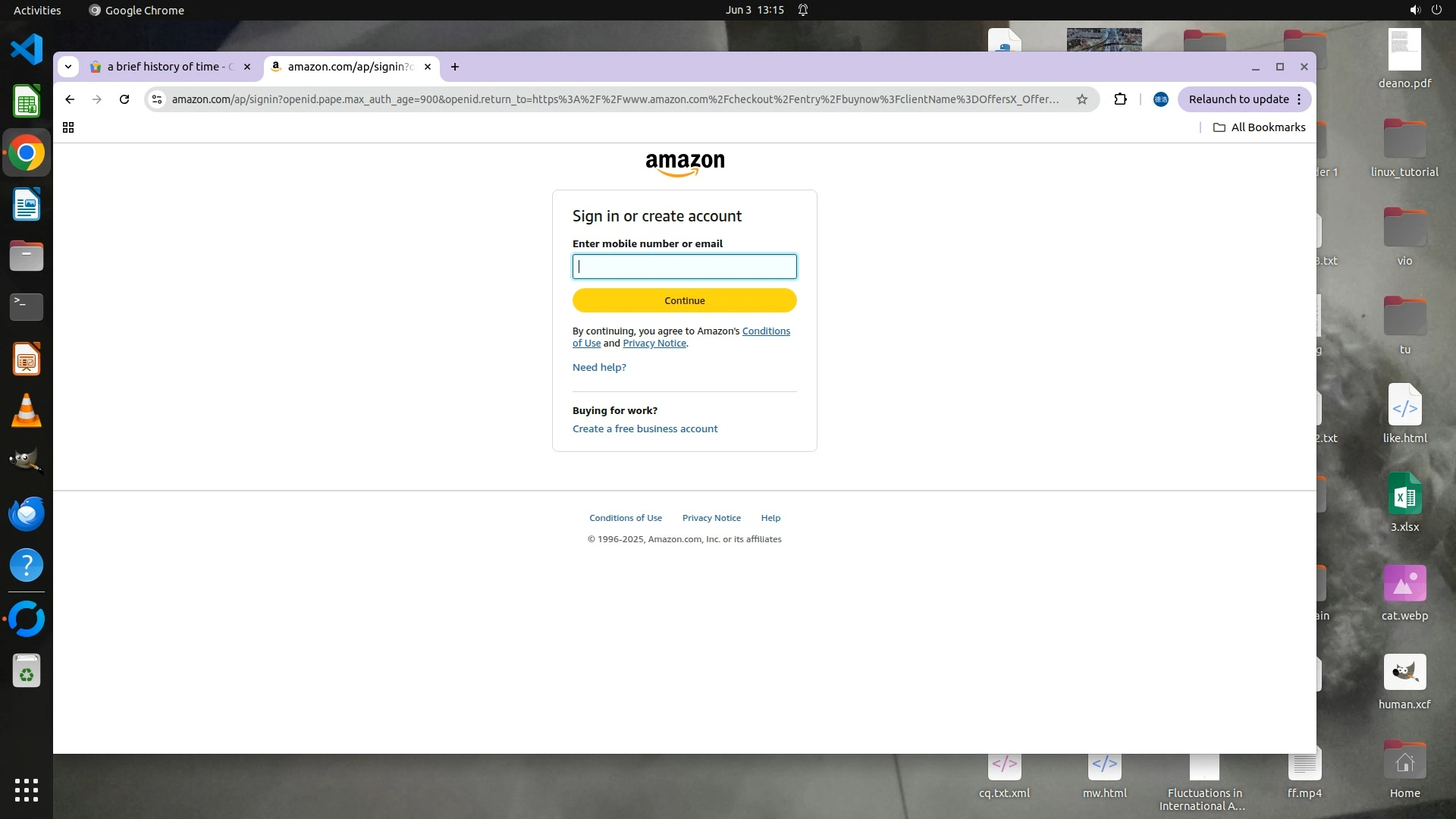Image resolution: width=1456 pixels, height=819 pixels.
Task: Click the bookmark star icon
Action: click(1082, 99)
